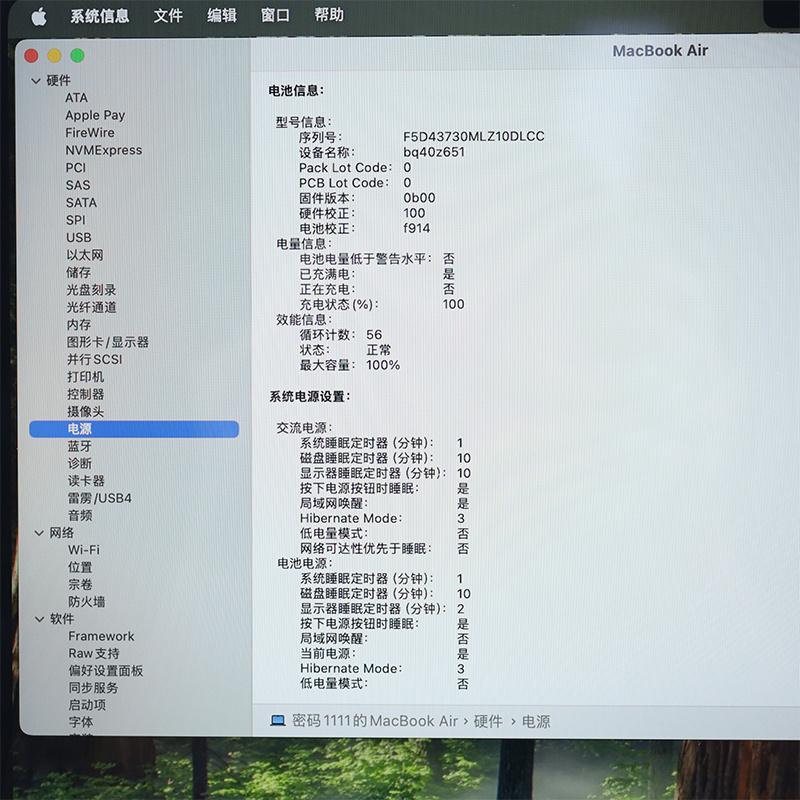Select Wi-Fi in the sidebar

tap(84, 550)
